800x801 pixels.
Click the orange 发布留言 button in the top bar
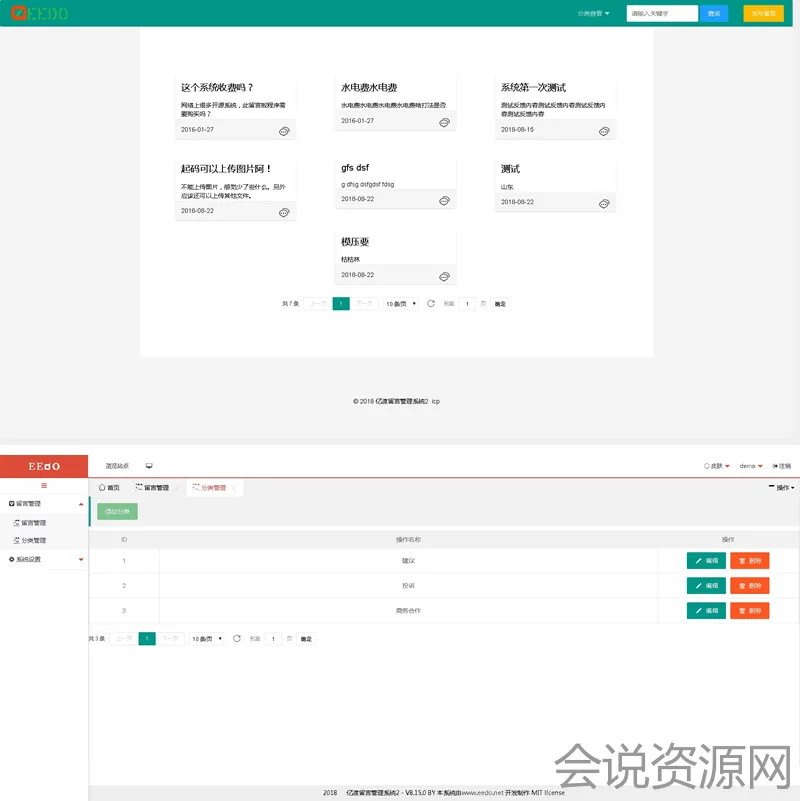point(763,14)
